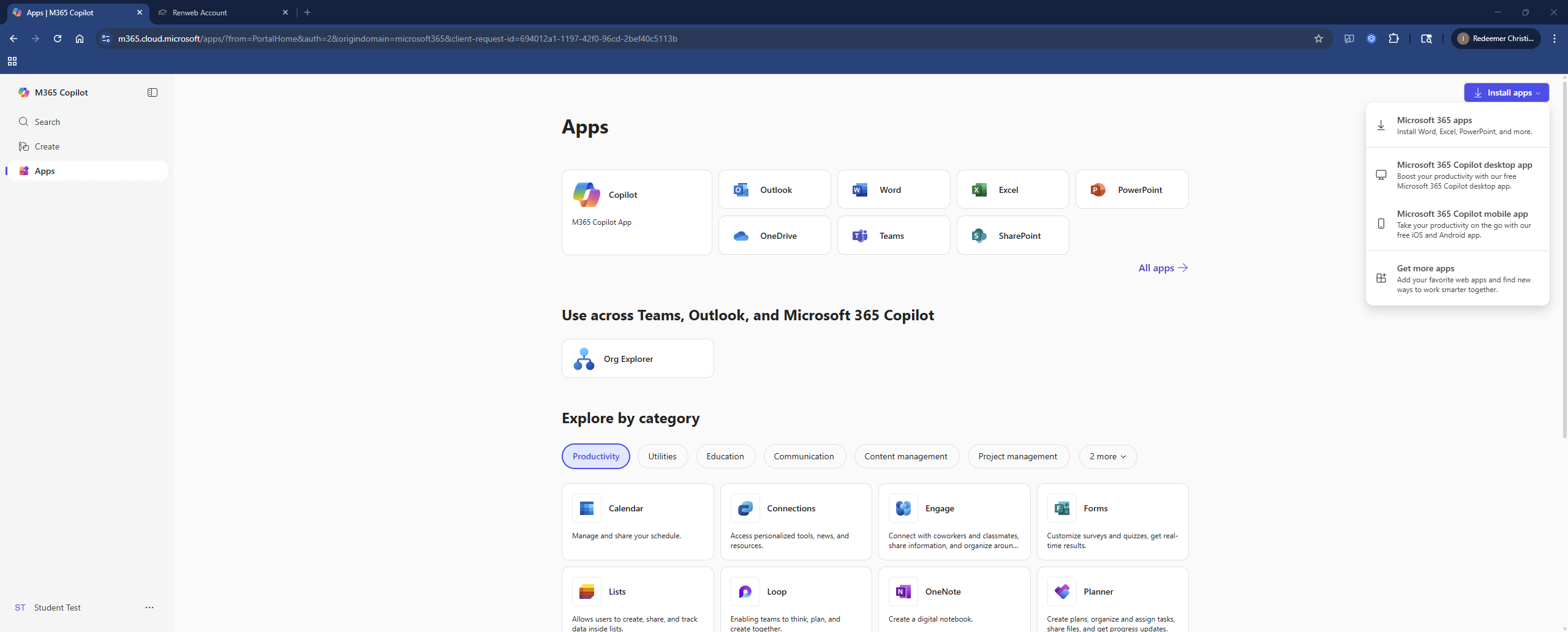Launch PowerPoint from the apps grid

[x=1132, y=190]
